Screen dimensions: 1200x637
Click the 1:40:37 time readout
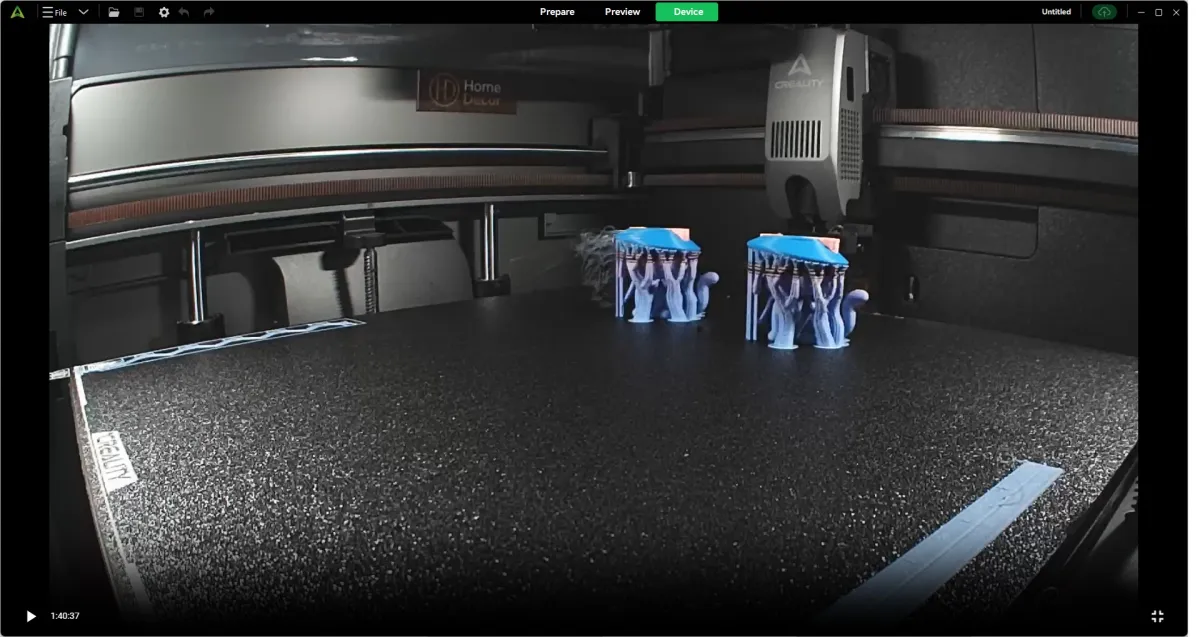point(65,616)
